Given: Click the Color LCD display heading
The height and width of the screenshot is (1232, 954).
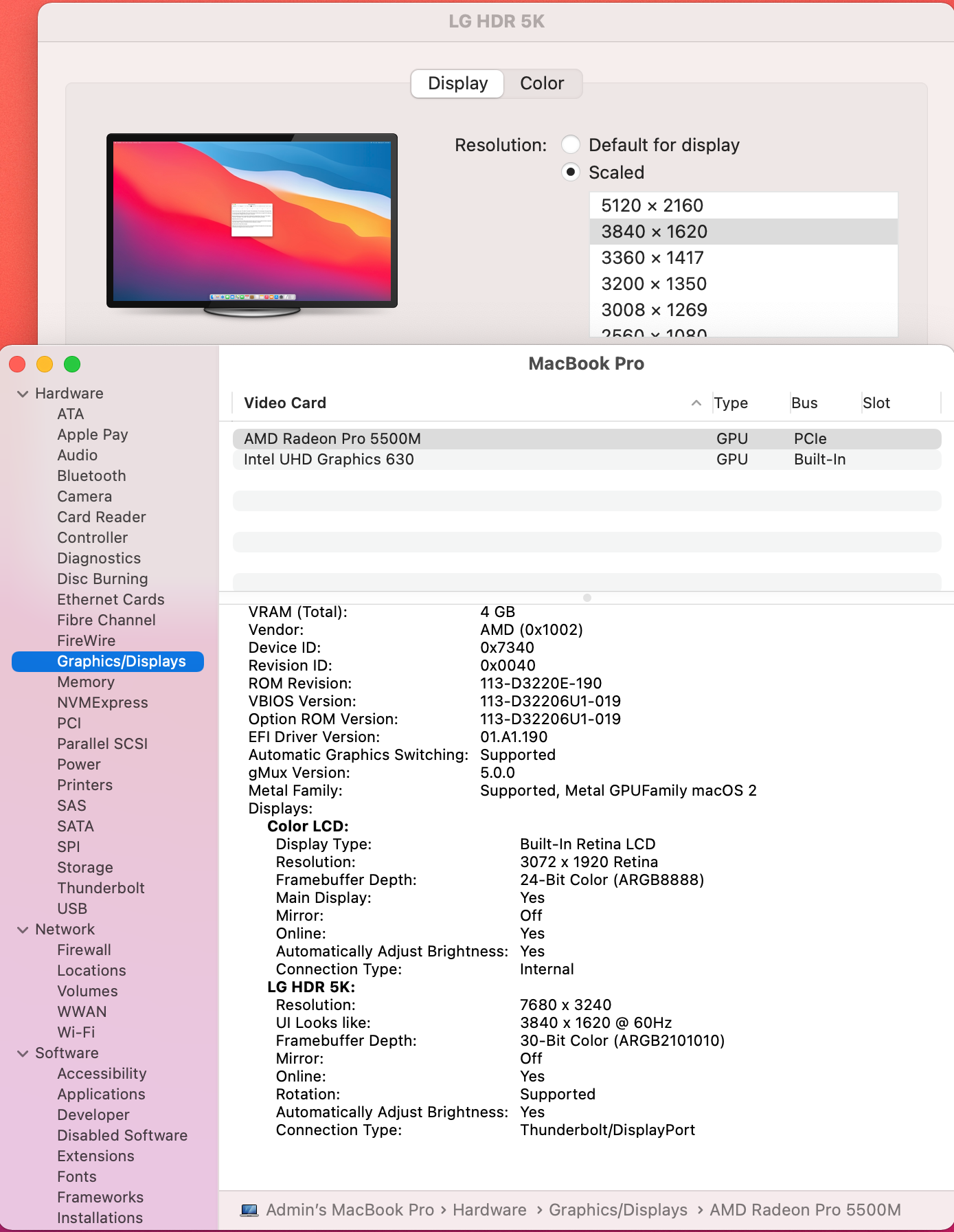Looking at the screenshot, I should pyautogui.click(x=308, y=827).
